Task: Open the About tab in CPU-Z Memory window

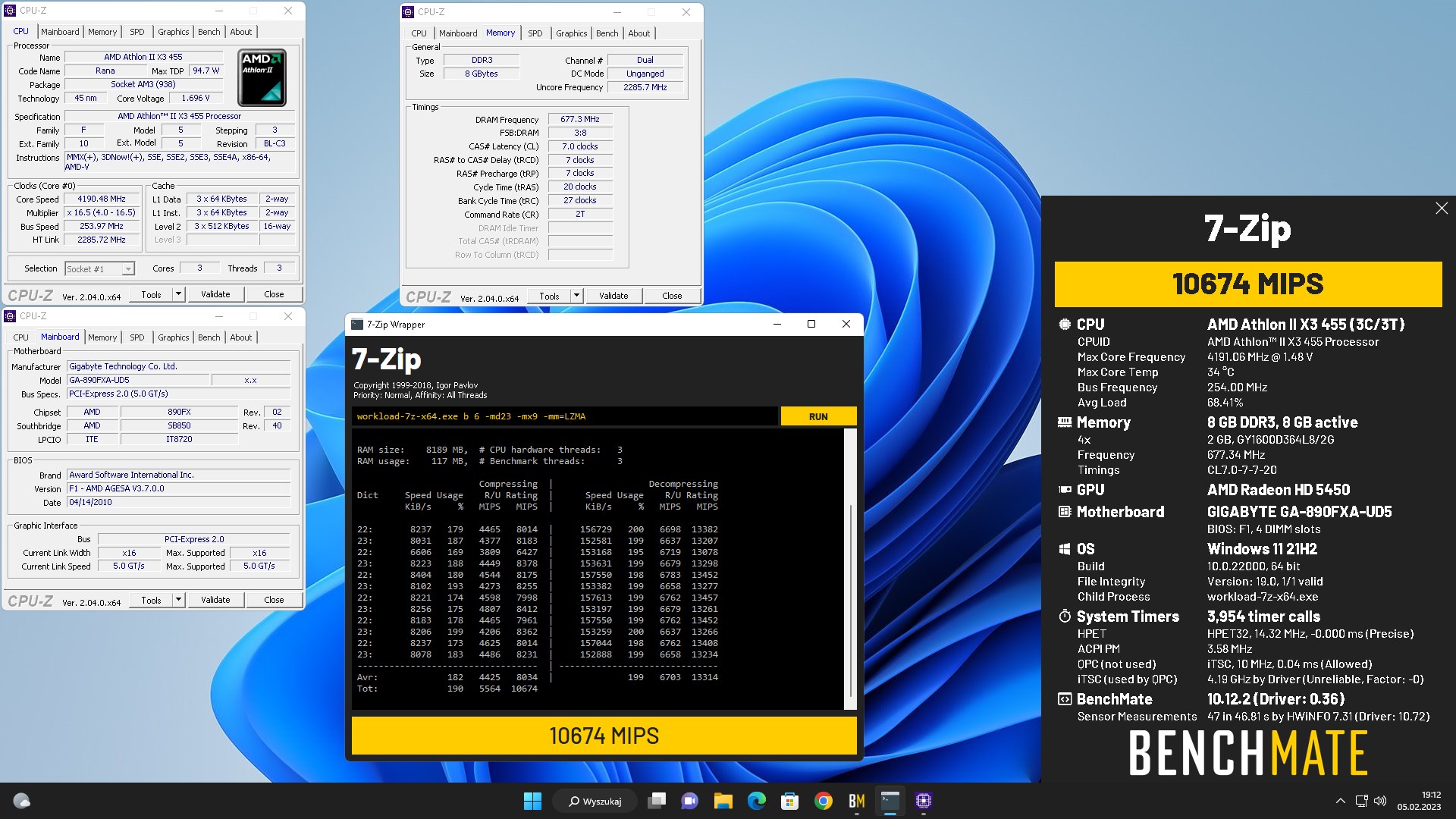Action: click(x=639, y=33)
